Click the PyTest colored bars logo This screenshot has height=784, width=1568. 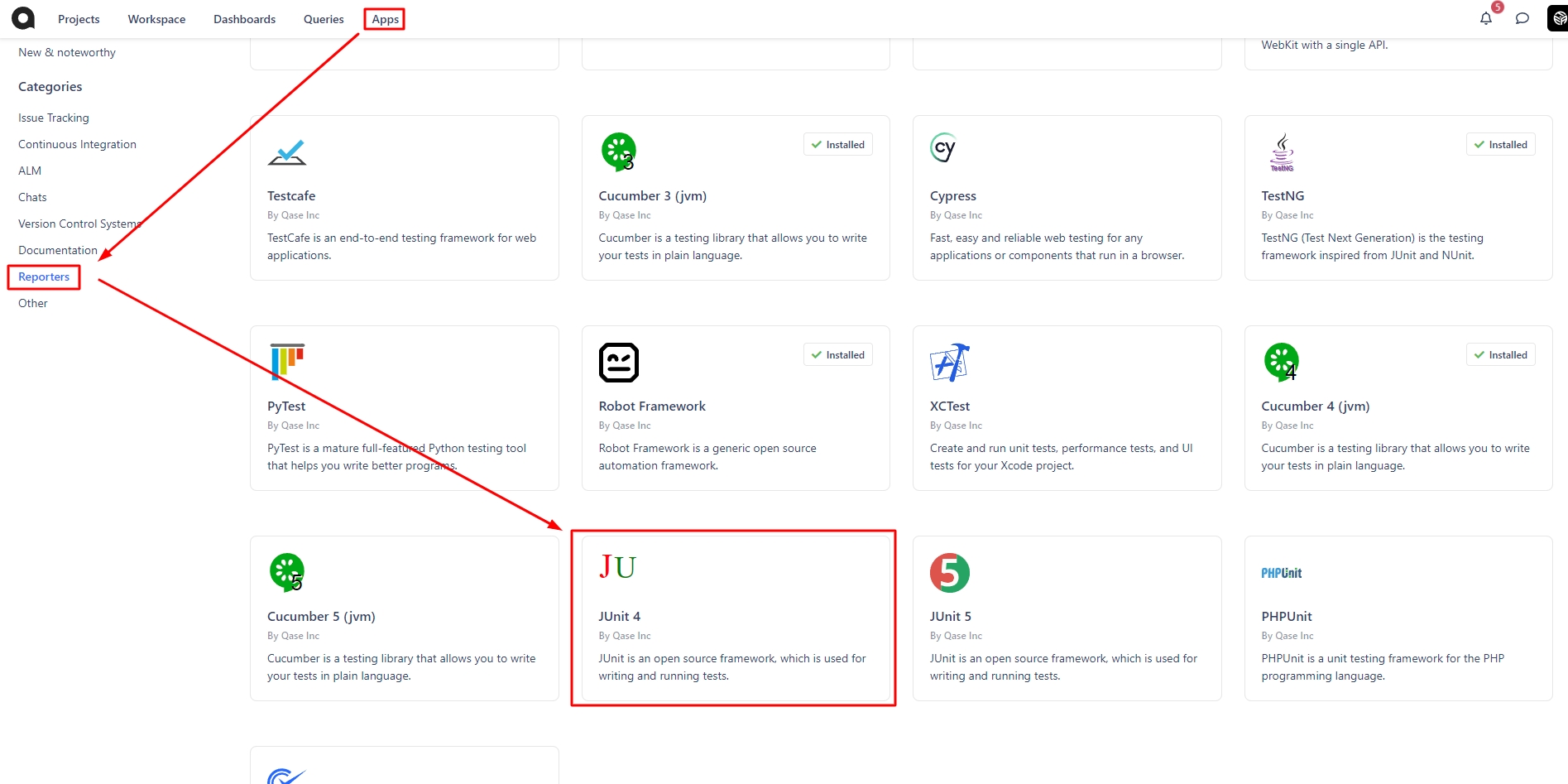[x=287, y=361]
